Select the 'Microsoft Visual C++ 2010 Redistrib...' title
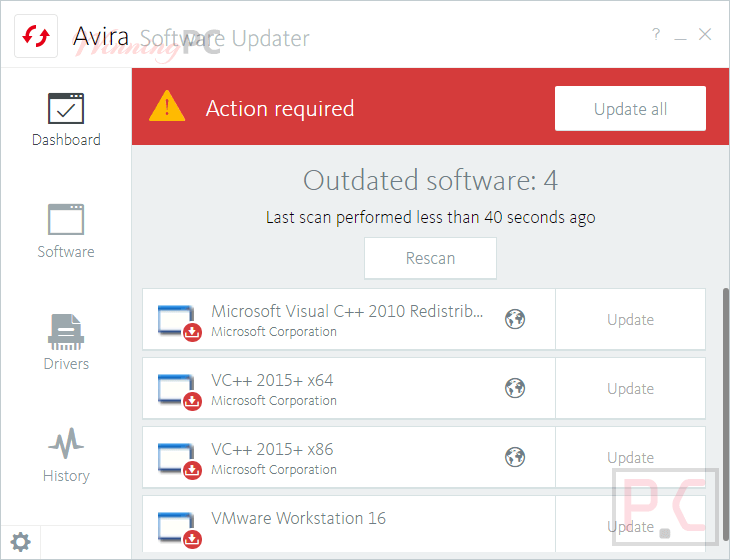730x560 pixels. (347, 311)
